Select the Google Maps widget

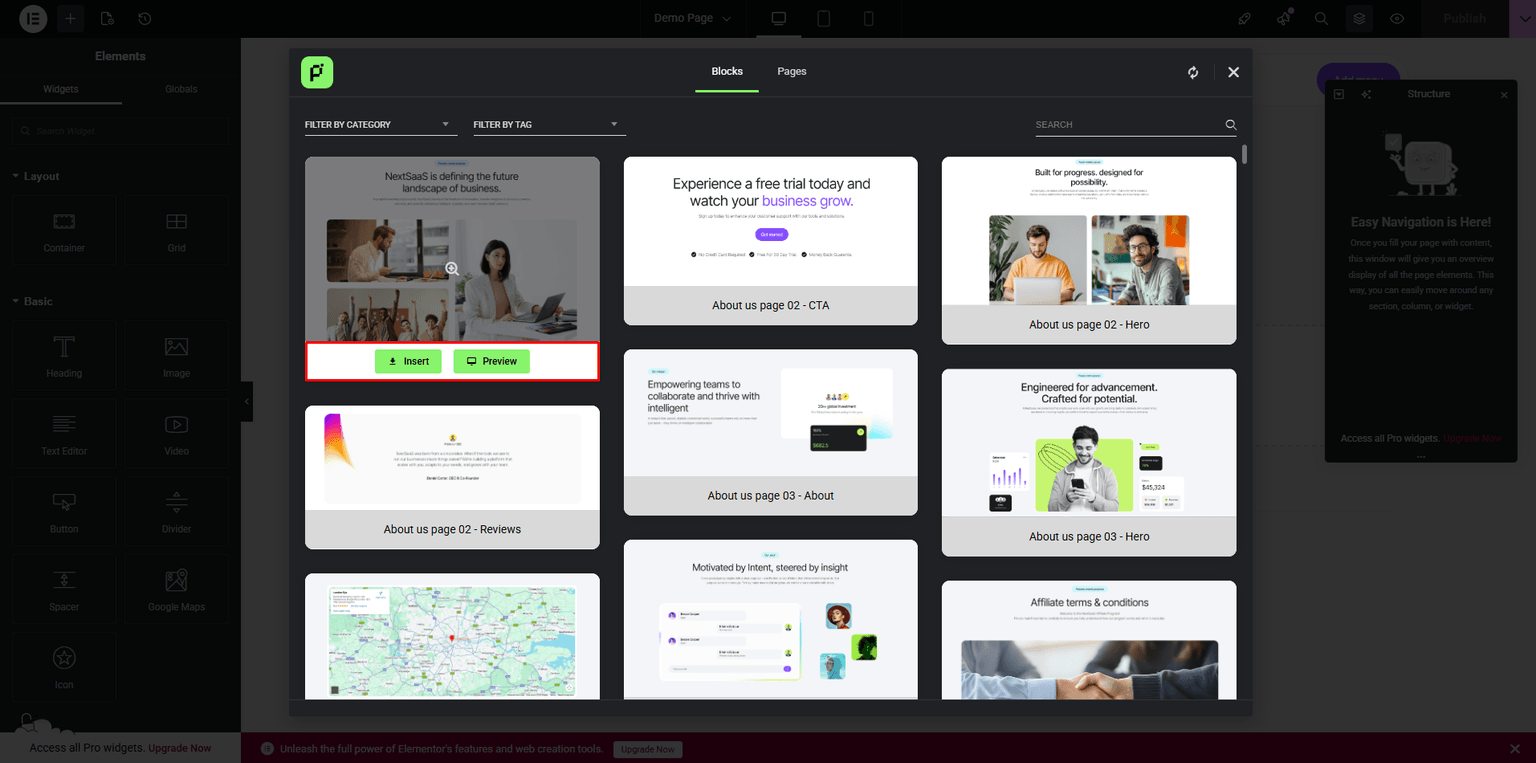tap(176, 589)
